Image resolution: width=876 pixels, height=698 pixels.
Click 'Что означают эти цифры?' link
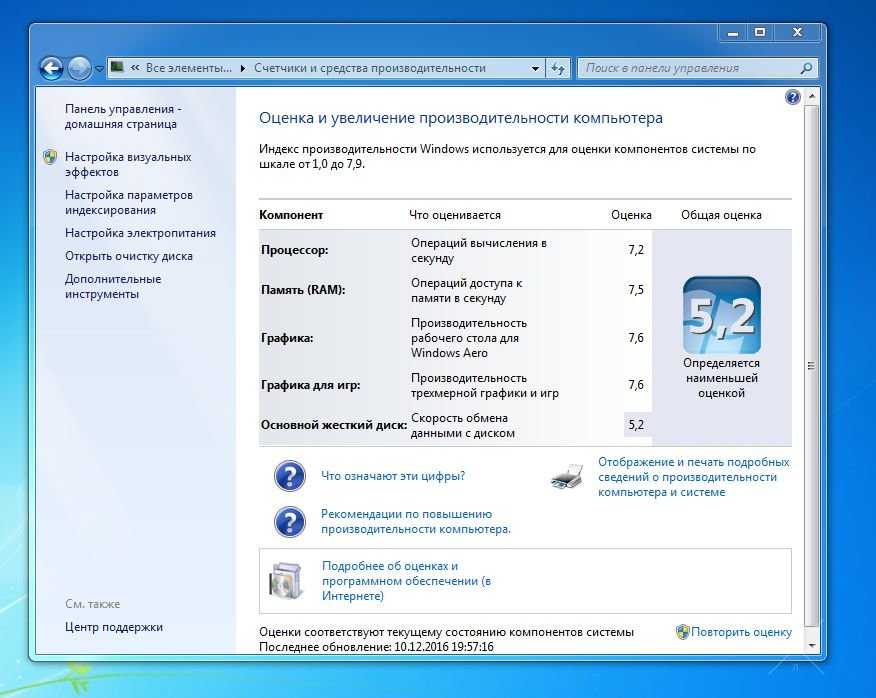pyautogui.click(x=393, y=476)
